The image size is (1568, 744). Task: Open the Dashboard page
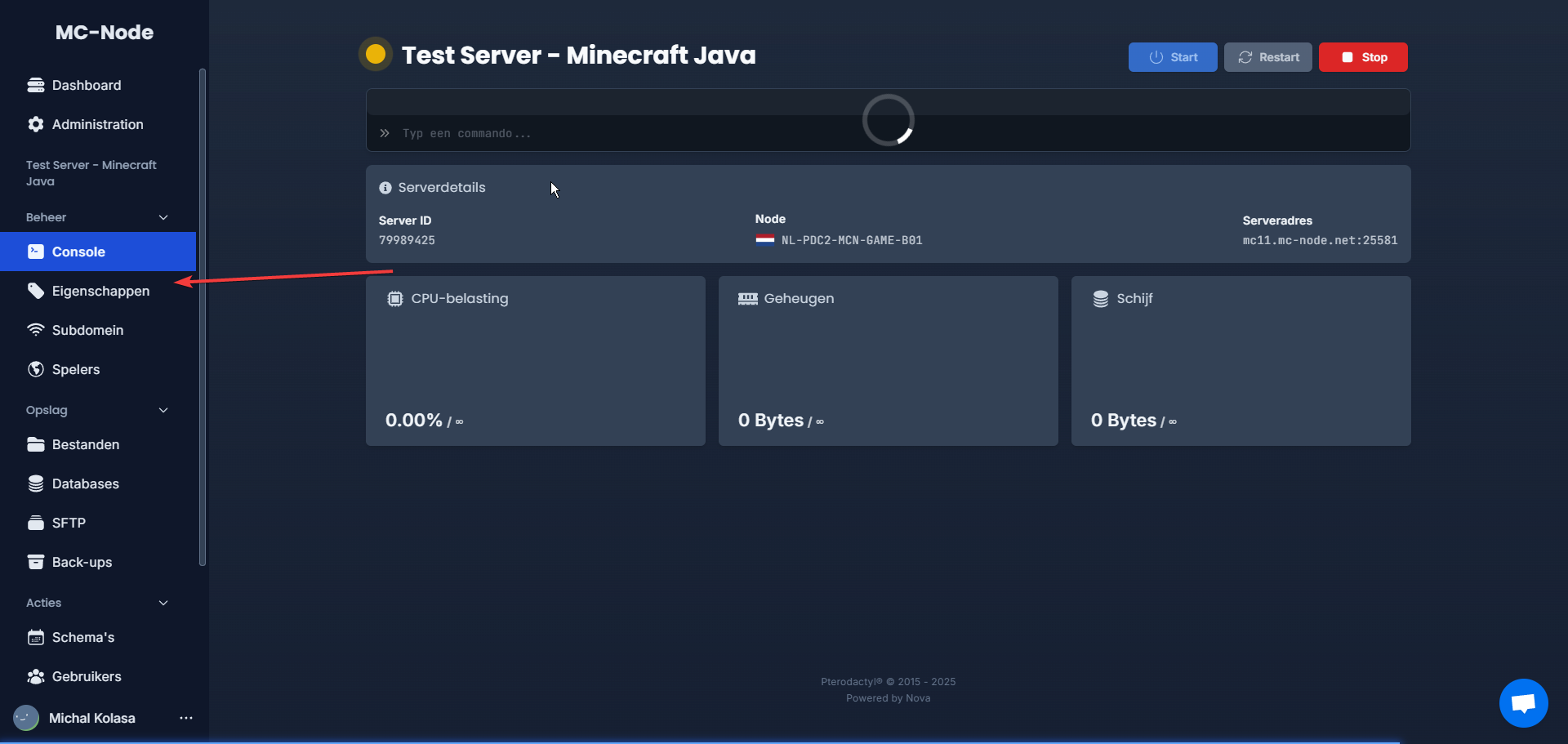click(98, 85)
